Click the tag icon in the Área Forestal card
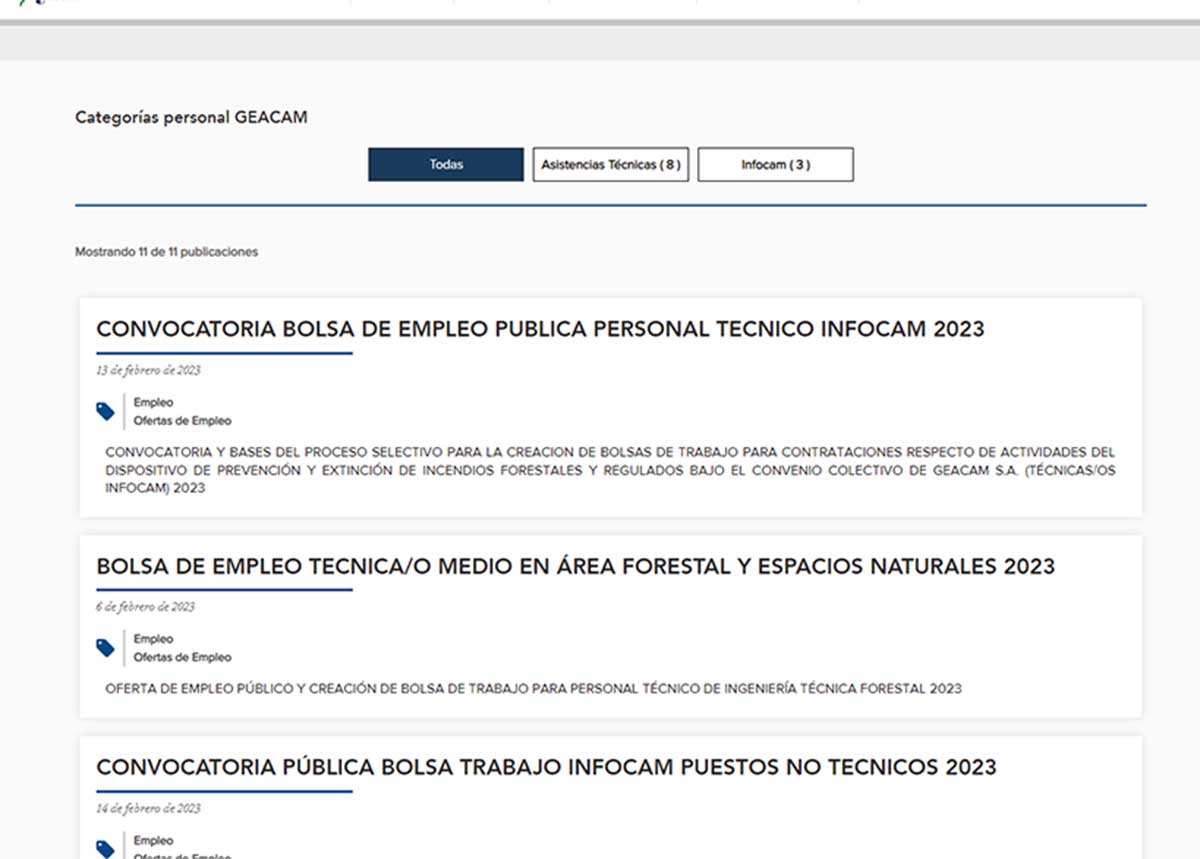The width and height of the screenshot is (1200, 859). (105, 648)
